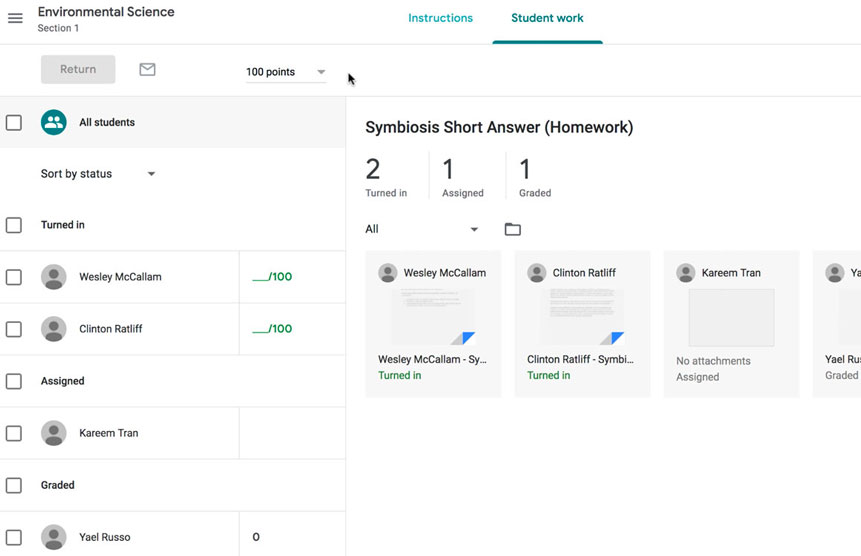Select the checkbox next to Wesley McCallam
861x556 pixels.
14,277
